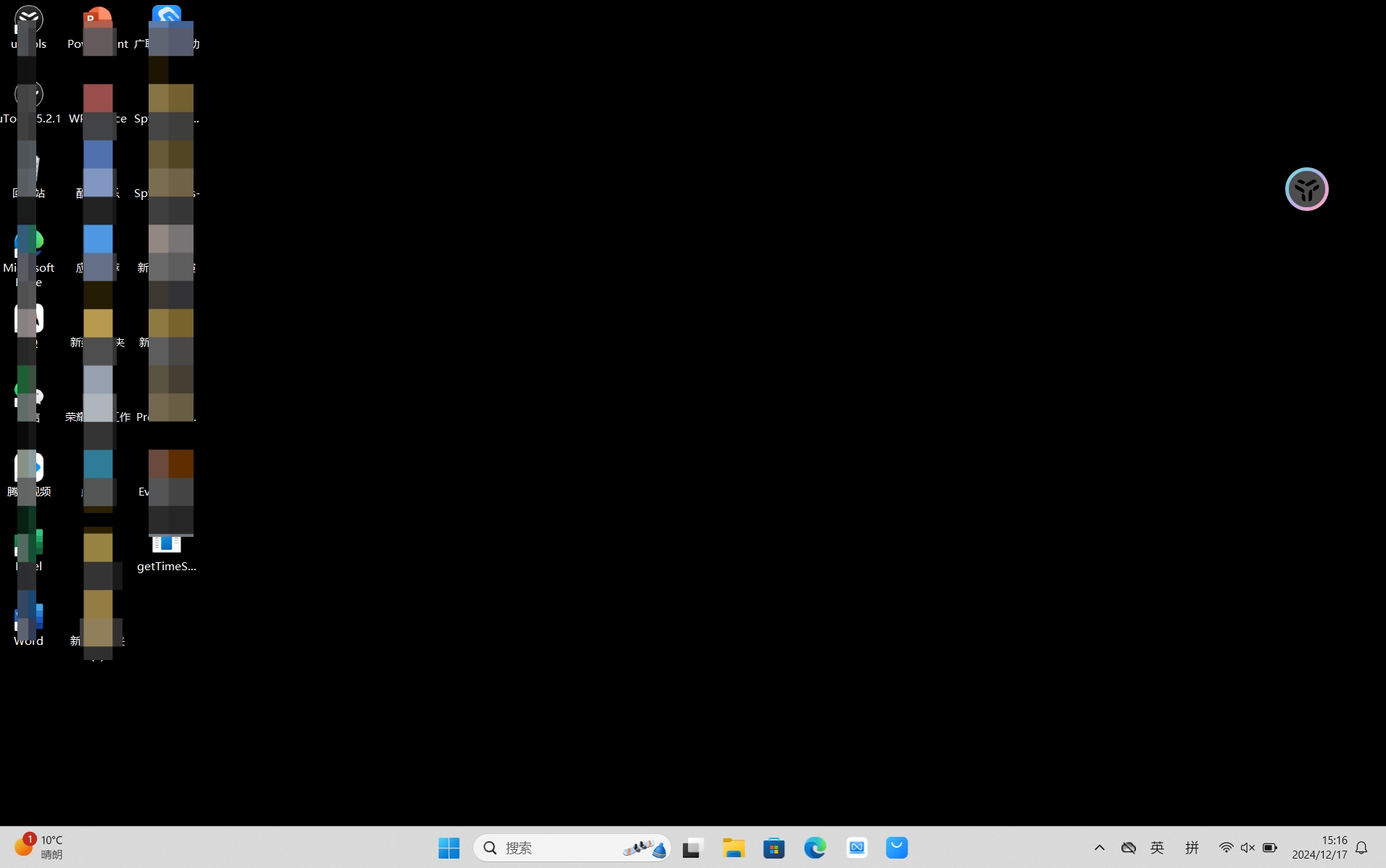Select the PowerPoint desktop shortcut
This screenshot has width=1386, height=868.
click(x=98, y=29)
